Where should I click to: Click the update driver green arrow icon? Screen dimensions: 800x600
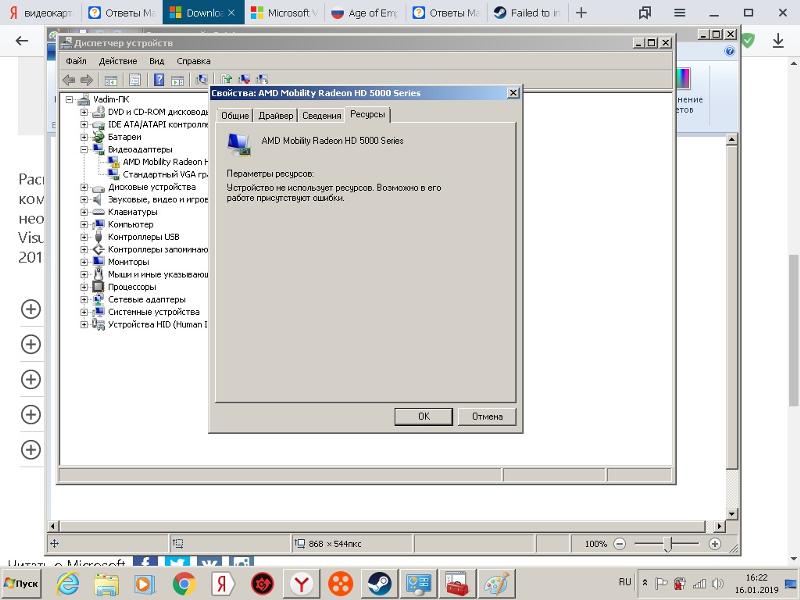tap(227, 79)
